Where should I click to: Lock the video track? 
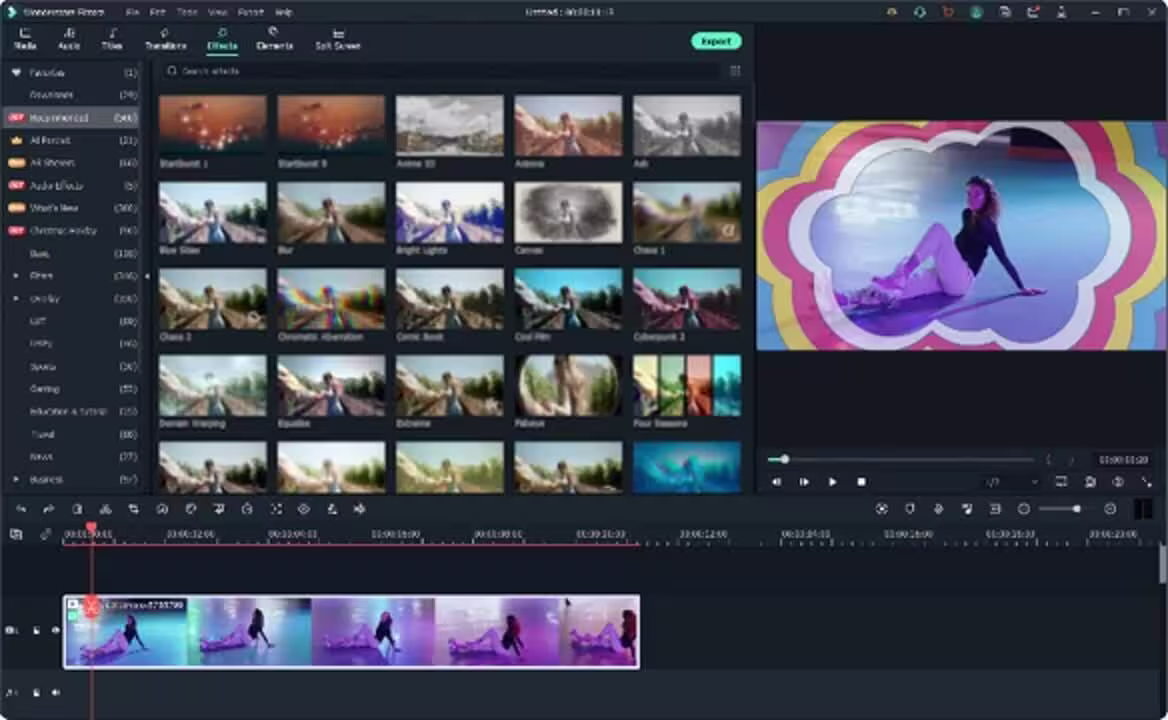click(36, 630)
